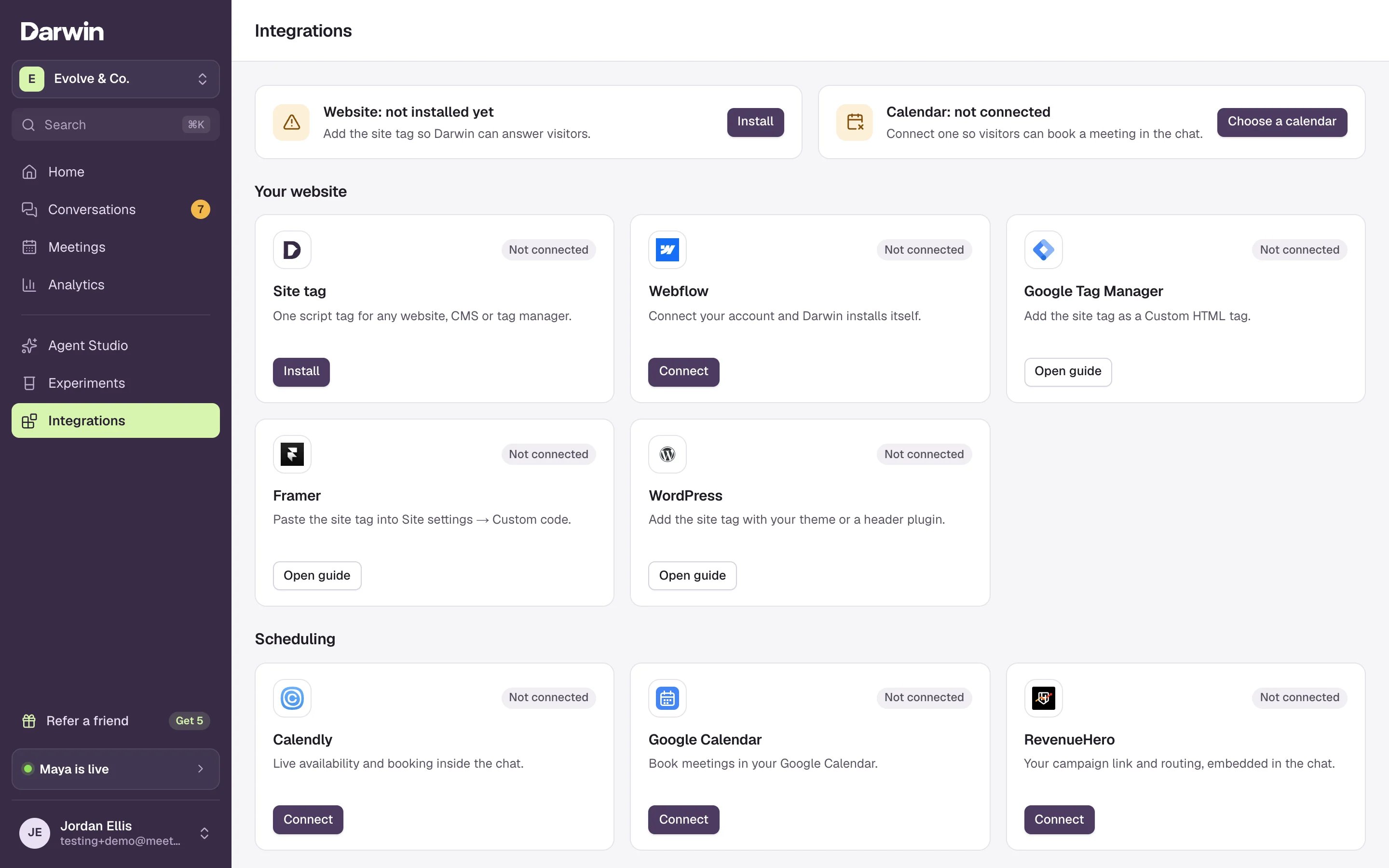Click the Not connected status on Webflow
Image resolution: width=1389 pixels, height=868 pixels.
(x=924, y=250)
